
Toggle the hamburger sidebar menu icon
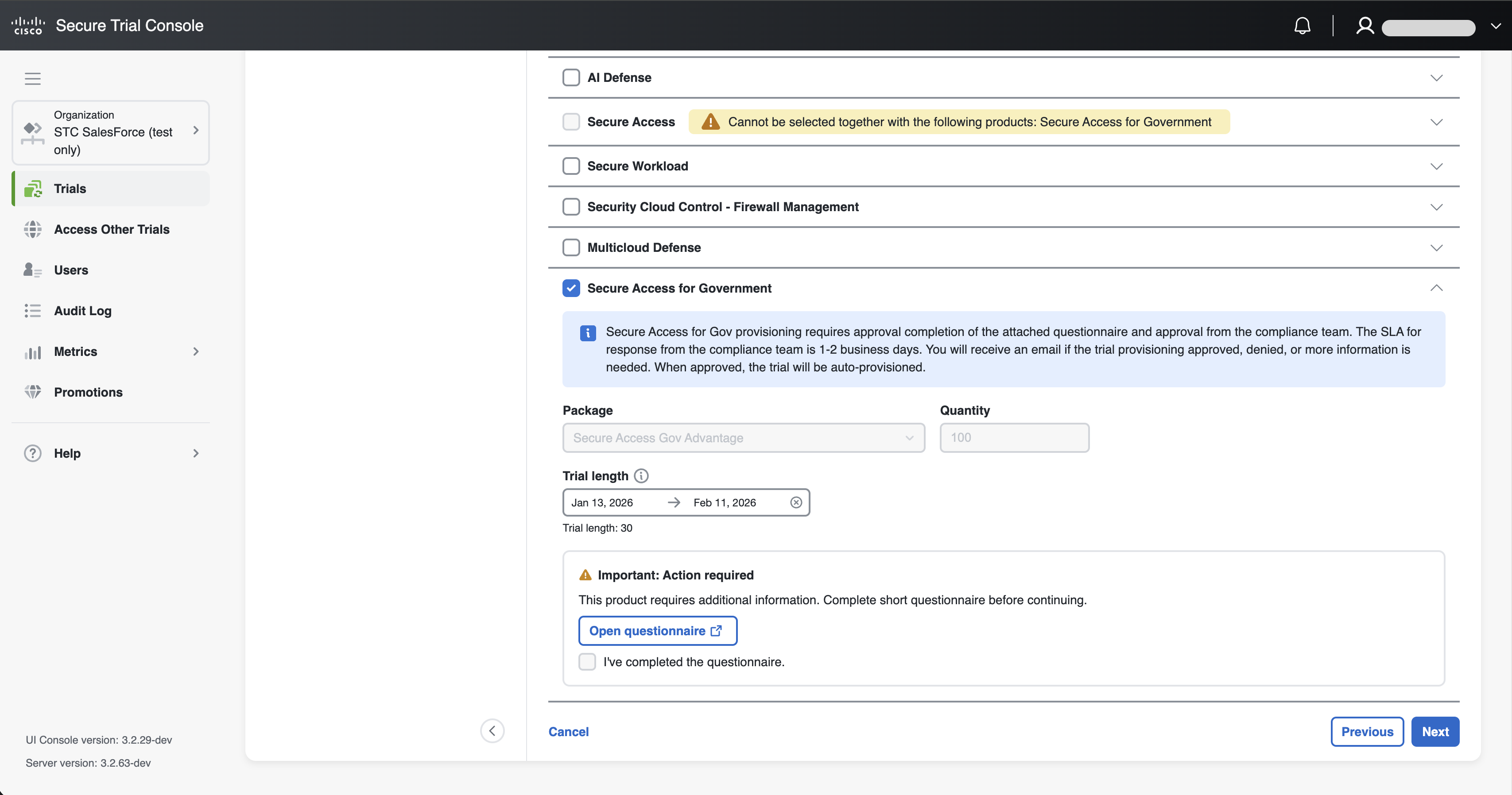coord(33,78)
